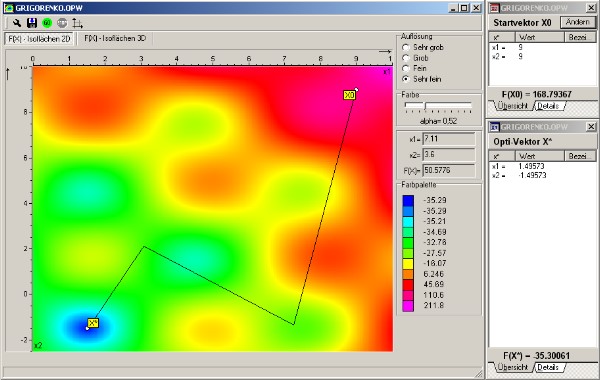Select the 'Fein' resolution option
Screen dimensions: 600x380
pyautogui.click(x=406, y=68)
